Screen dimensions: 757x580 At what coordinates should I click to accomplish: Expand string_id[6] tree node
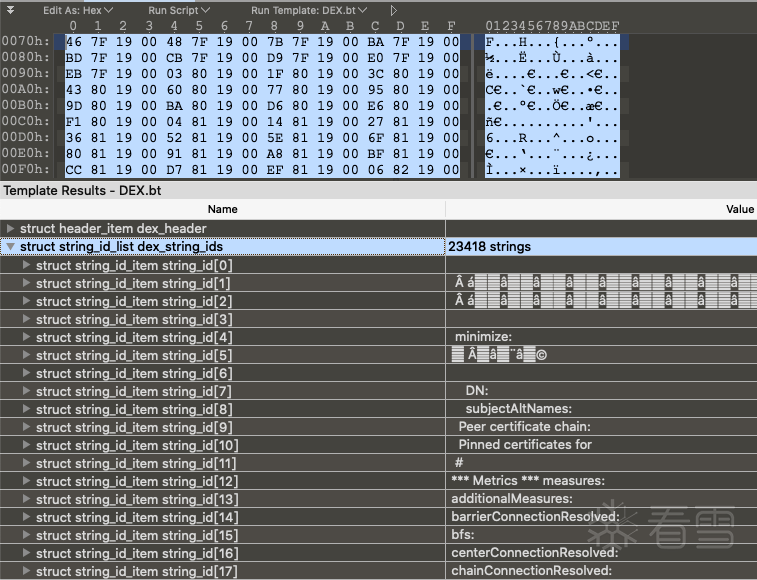coord(27,373)
